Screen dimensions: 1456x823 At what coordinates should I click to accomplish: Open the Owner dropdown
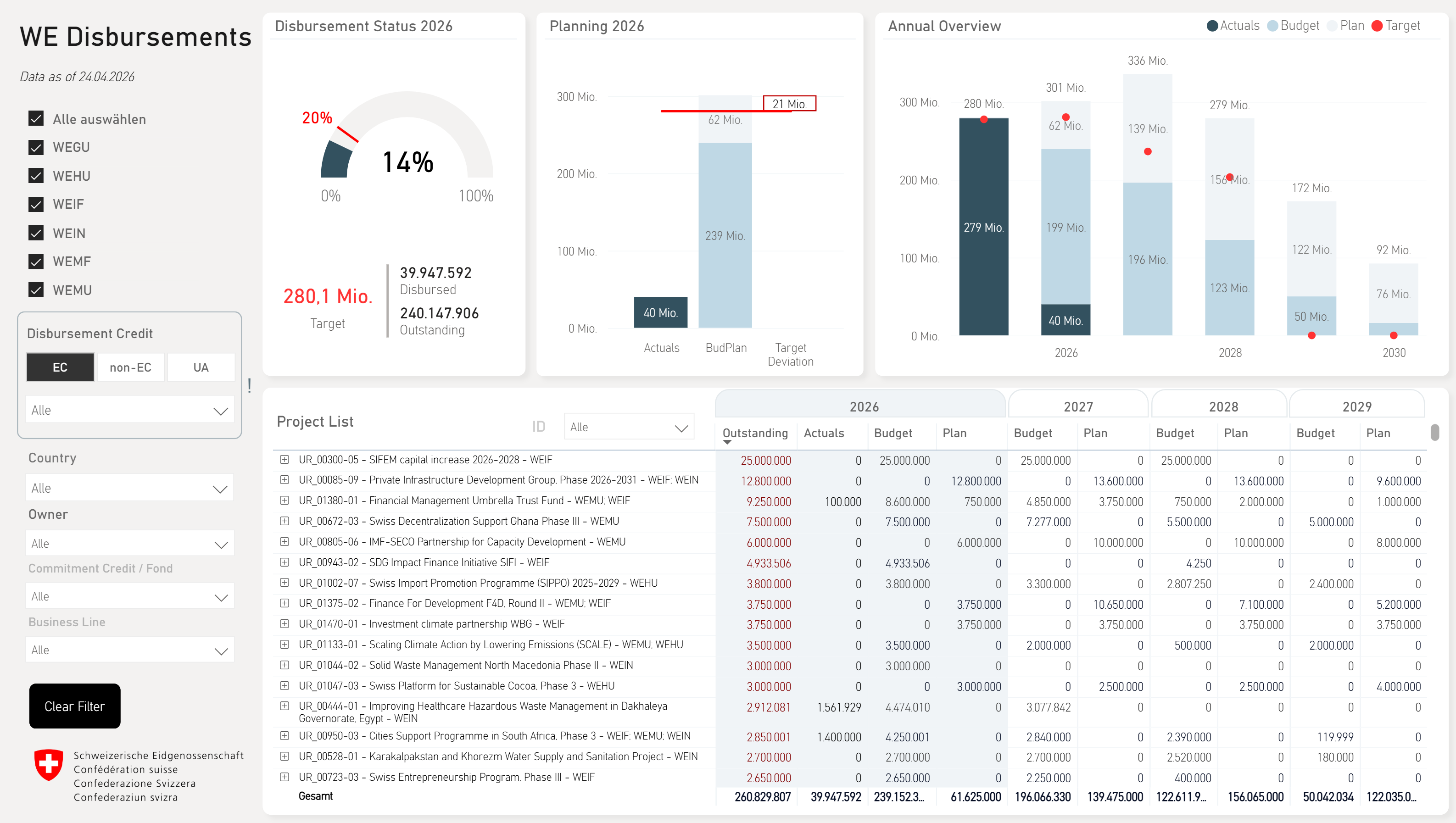(129, 544)
